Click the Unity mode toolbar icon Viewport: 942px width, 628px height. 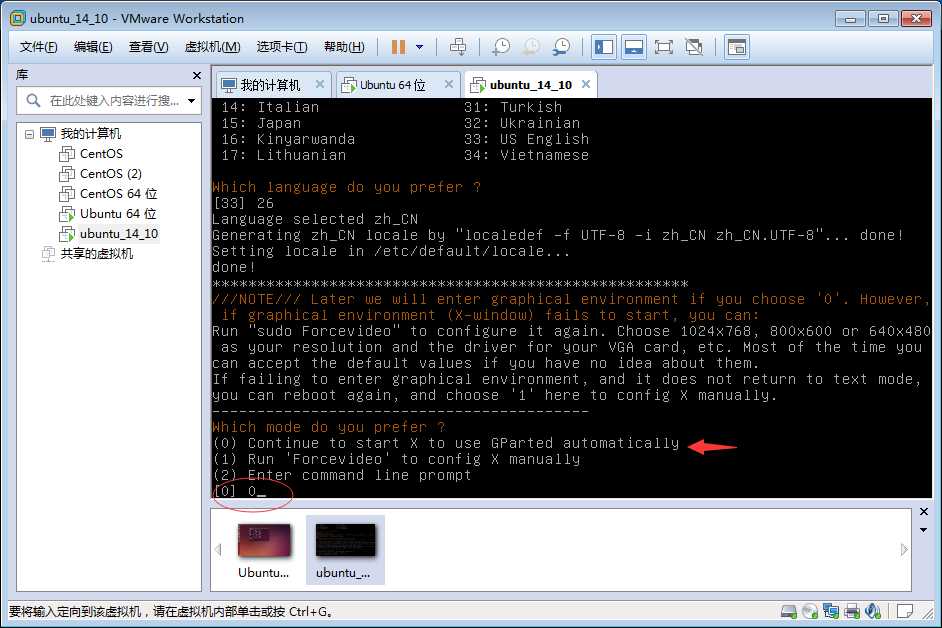694,47
